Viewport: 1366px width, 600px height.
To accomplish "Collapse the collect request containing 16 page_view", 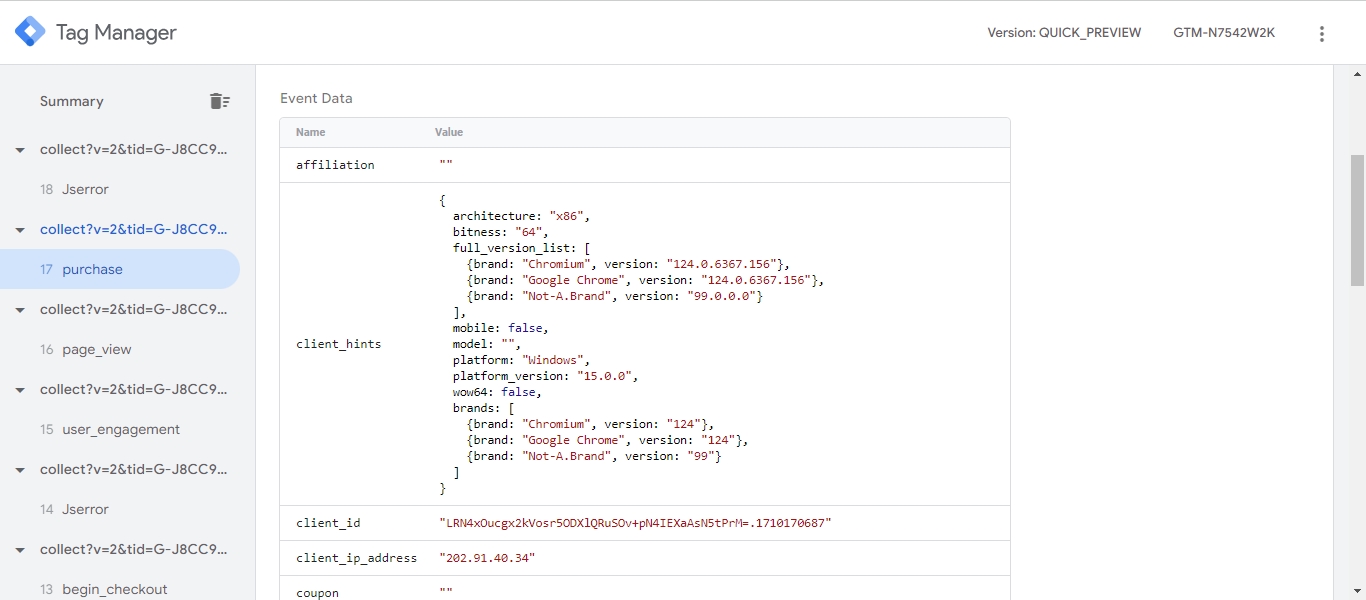I will coord(20,310).
